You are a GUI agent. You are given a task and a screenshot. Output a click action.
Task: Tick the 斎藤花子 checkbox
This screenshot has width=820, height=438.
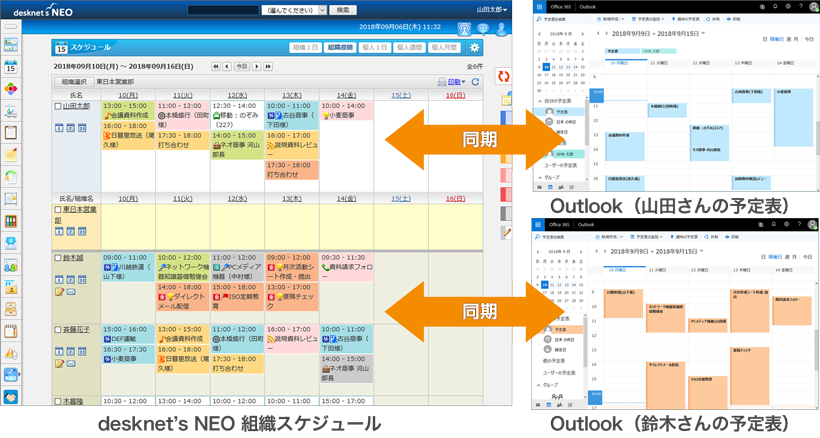[x=58, y=330]
